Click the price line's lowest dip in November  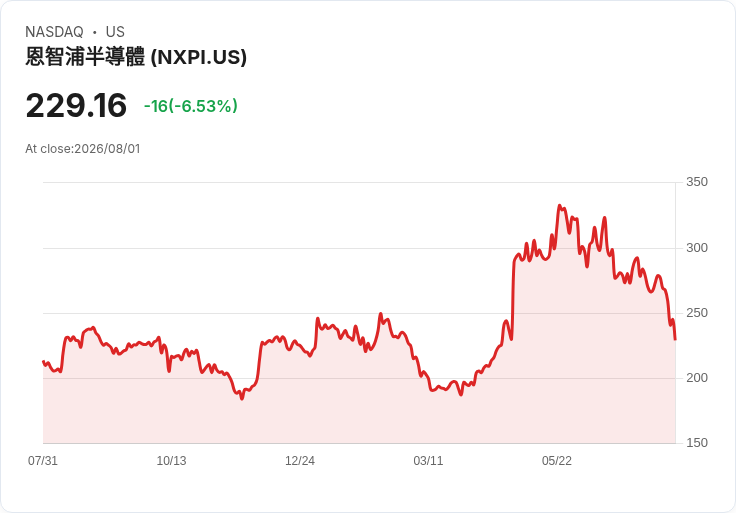[242, 399]
